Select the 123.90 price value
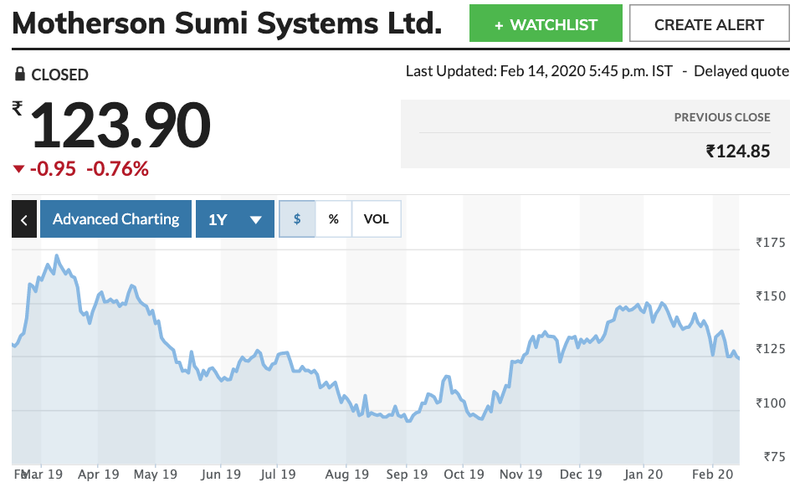This screenshot has width=800, height=493. point(120,125)
